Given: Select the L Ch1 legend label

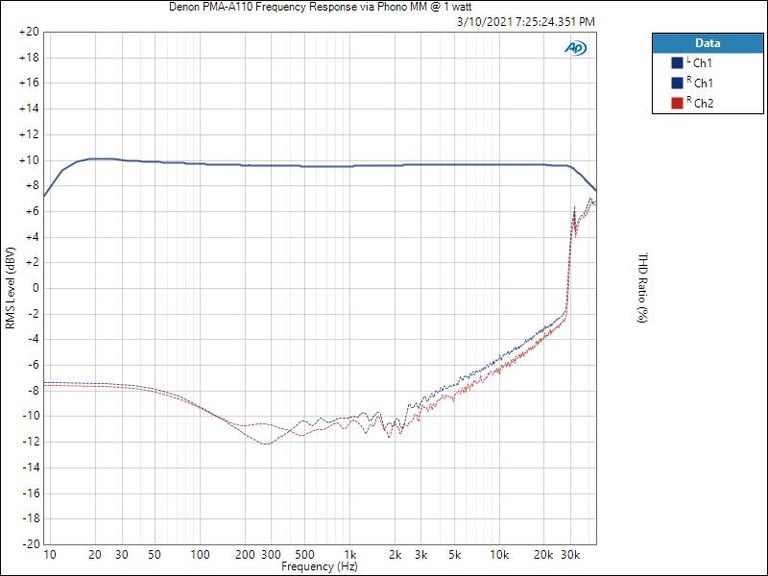Looking at the screenshot, I should (x=700, y=62).
